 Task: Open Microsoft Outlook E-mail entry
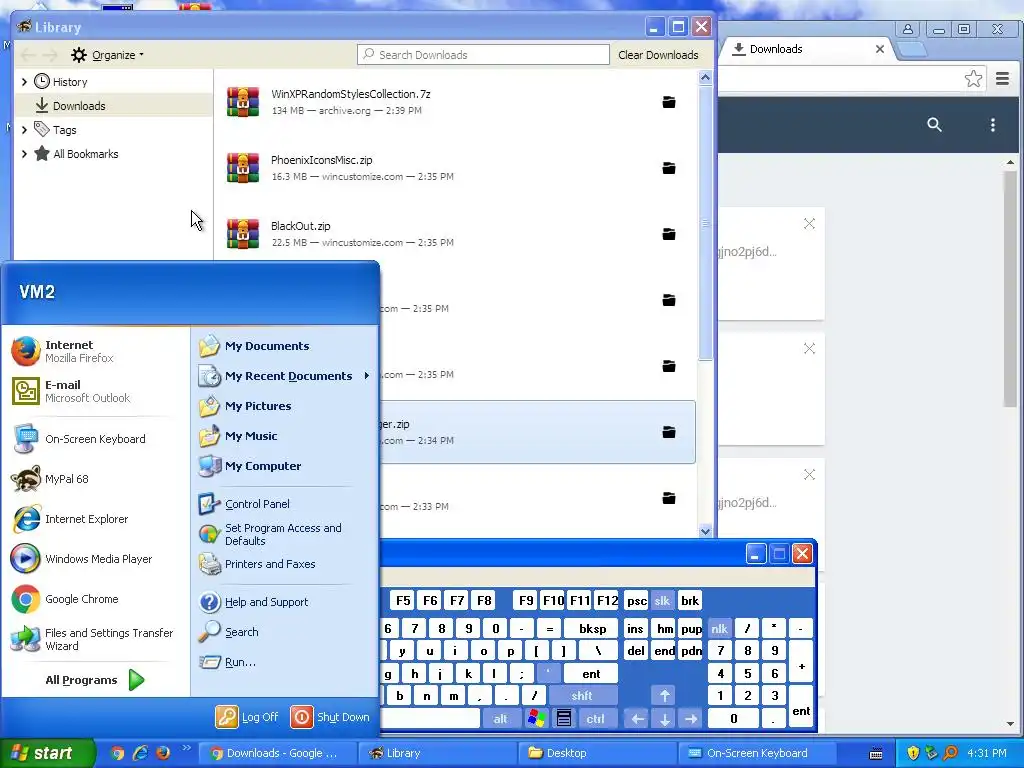[96, 391]
